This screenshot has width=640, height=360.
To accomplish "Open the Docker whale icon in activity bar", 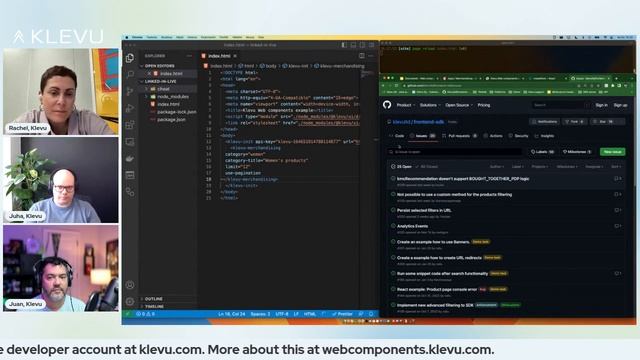I will tap(130, 158).
